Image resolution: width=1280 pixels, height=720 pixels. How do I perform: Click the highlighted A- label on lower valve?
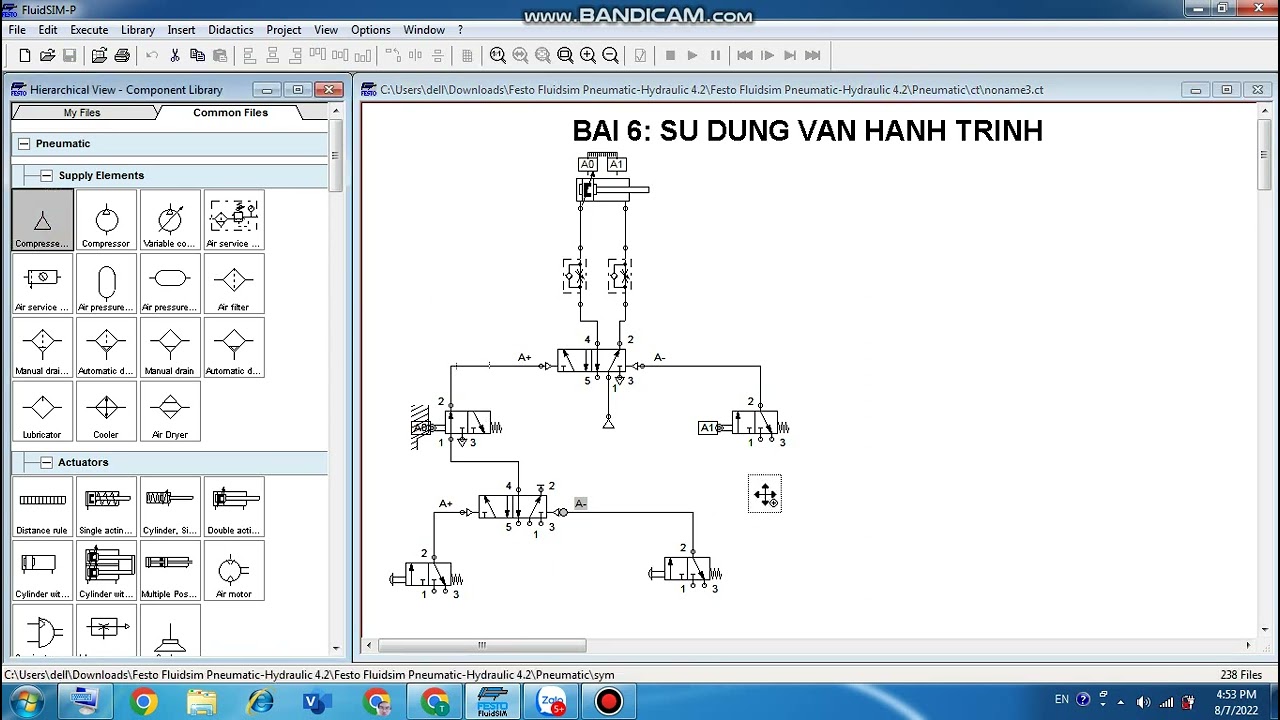pyautogui.click(x=580, y=503)
